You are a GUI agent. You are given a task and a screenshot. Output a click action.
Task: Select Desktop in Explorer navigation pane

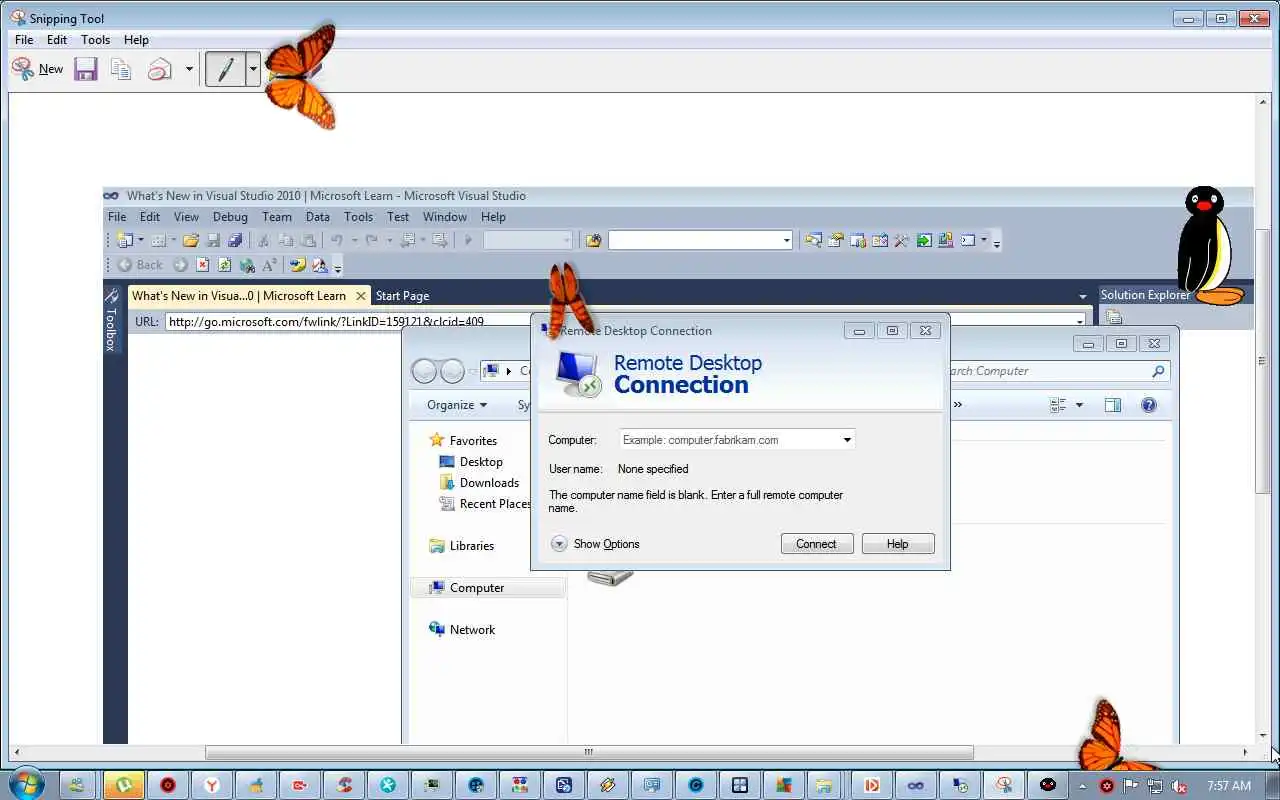[x=471, y=462]
